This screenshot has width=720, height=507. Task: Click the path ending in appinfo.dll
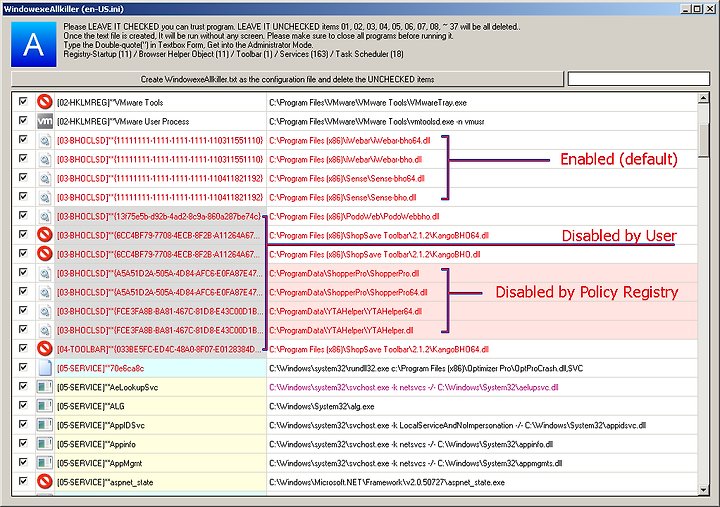411,445
